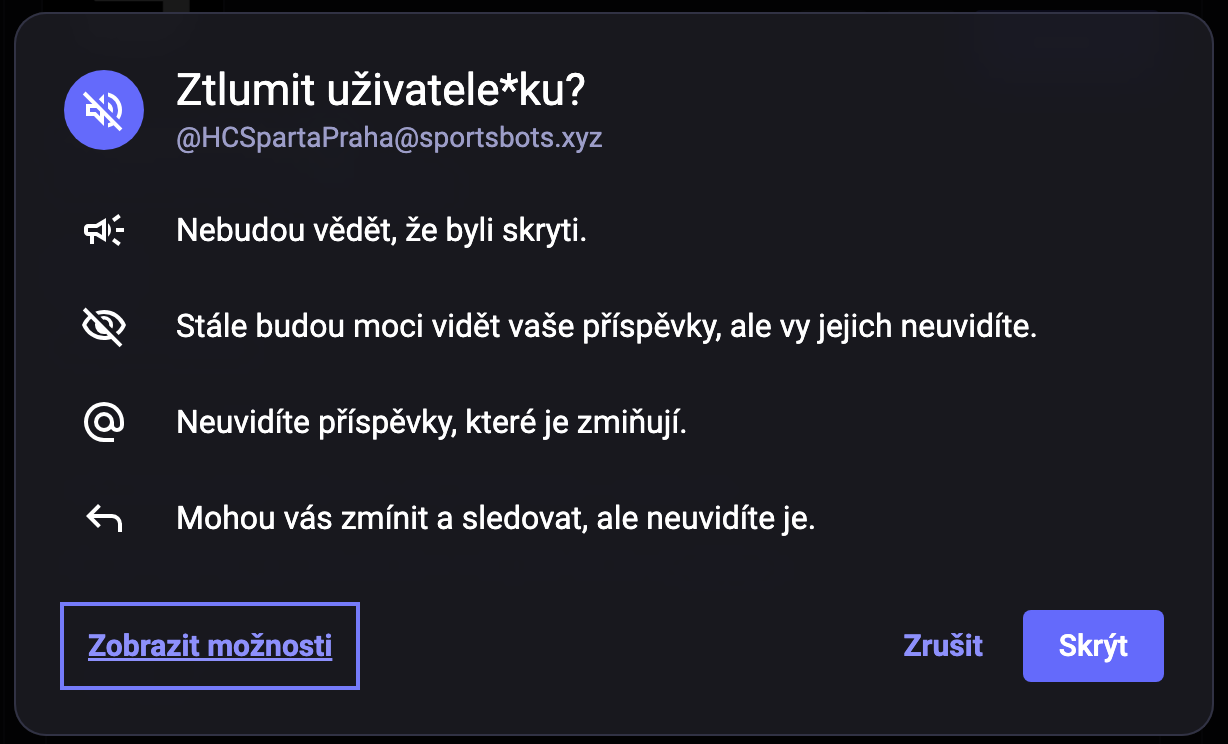1228x744 pixels.
Task: Click the megaphone icon
Action: tap(104, 231)
